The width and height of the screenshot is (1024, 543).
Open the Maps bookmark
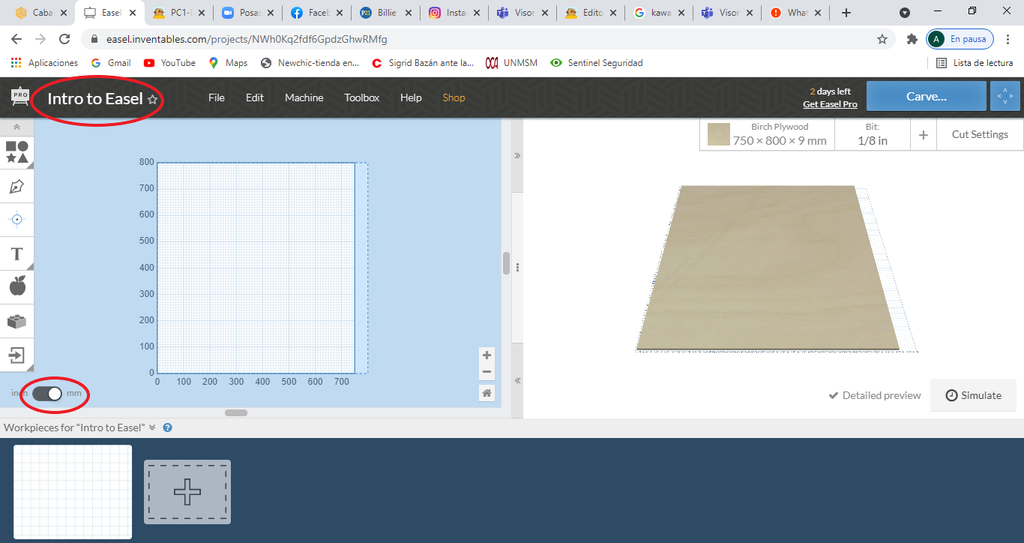228,63
